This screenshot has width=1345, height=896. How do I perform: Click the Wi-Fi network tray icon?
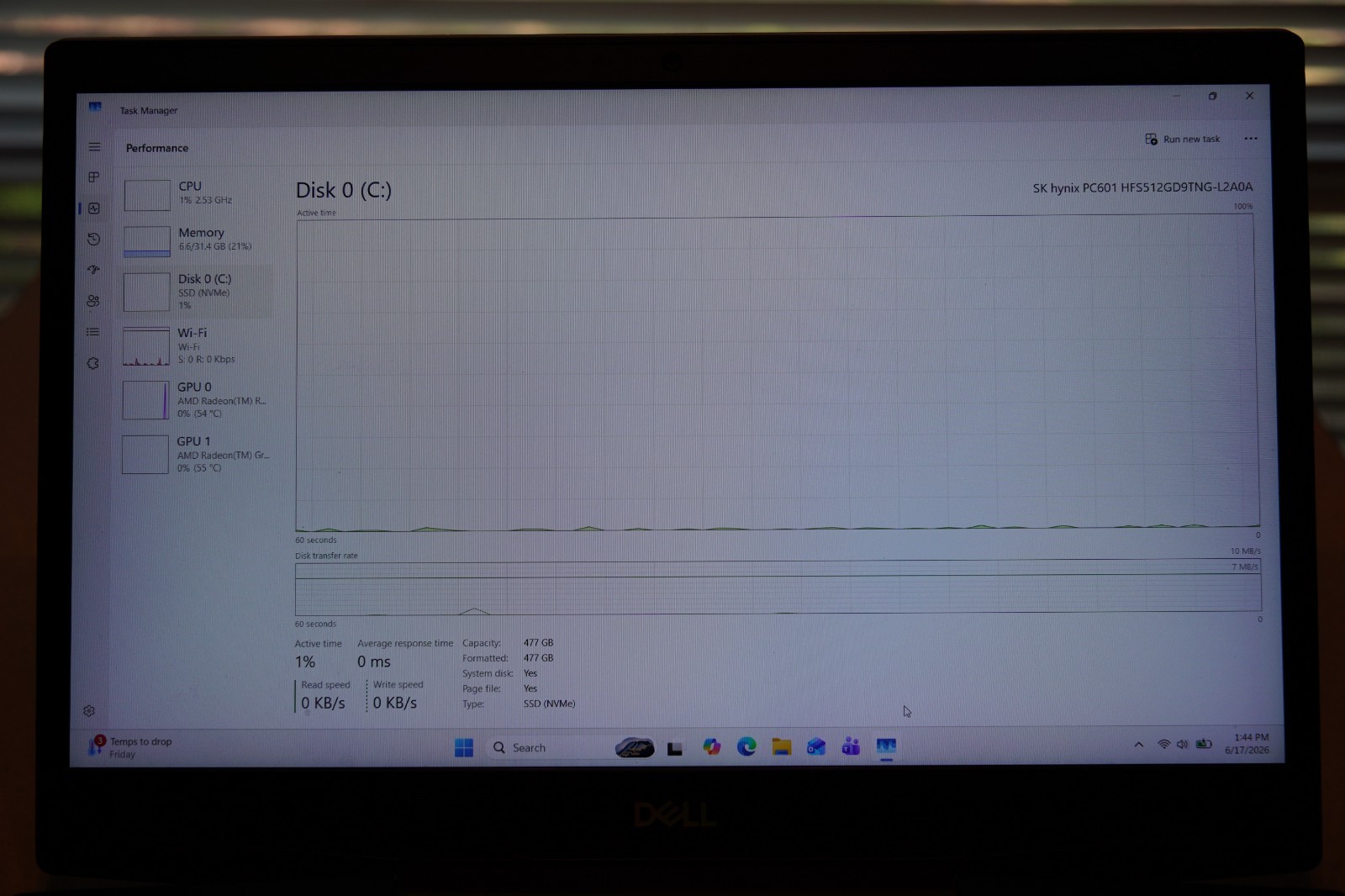click(x=1164, y=745)
